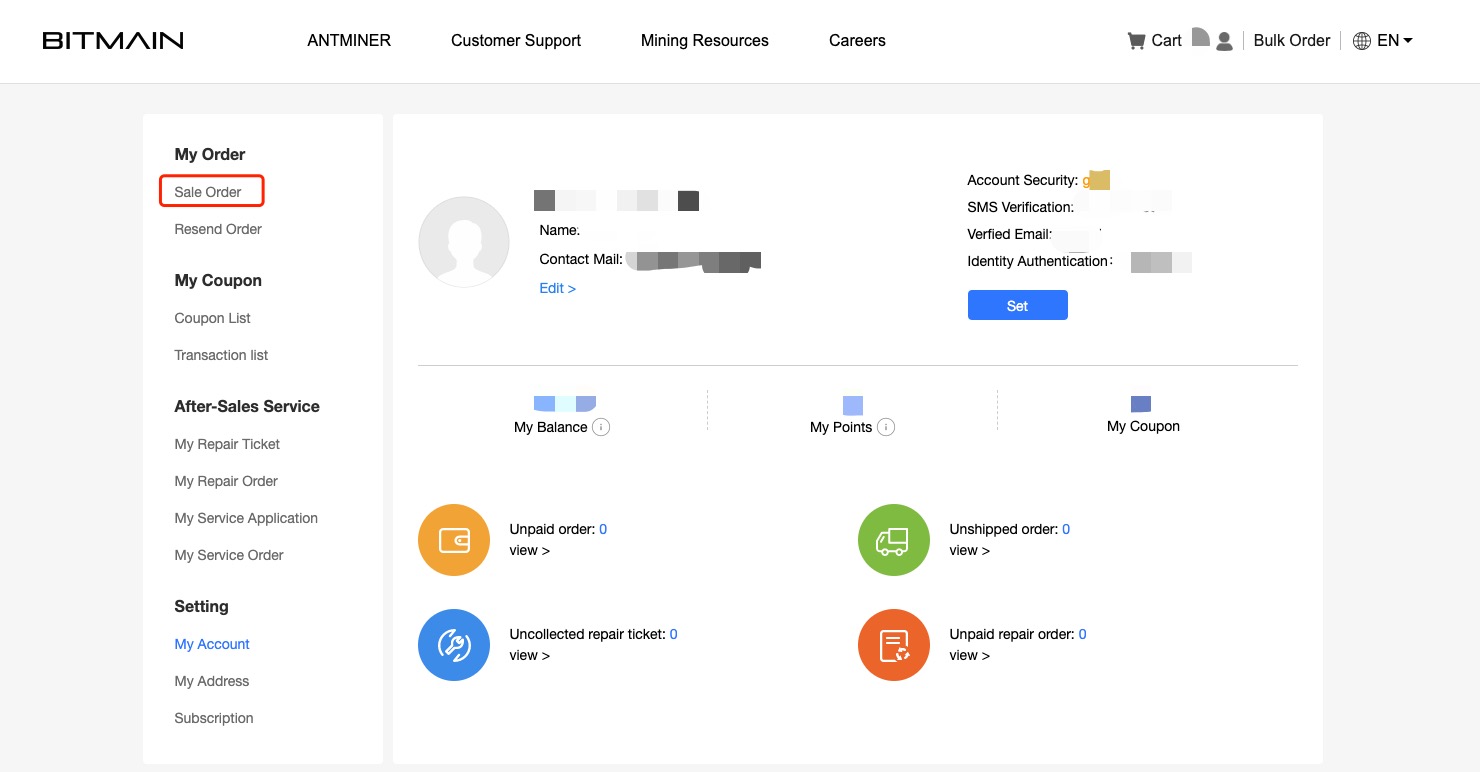Image resolution: width=1480 pixels, height=772 pixels.
Task: Click the globe language icon
Action: tap(1361, 41)
